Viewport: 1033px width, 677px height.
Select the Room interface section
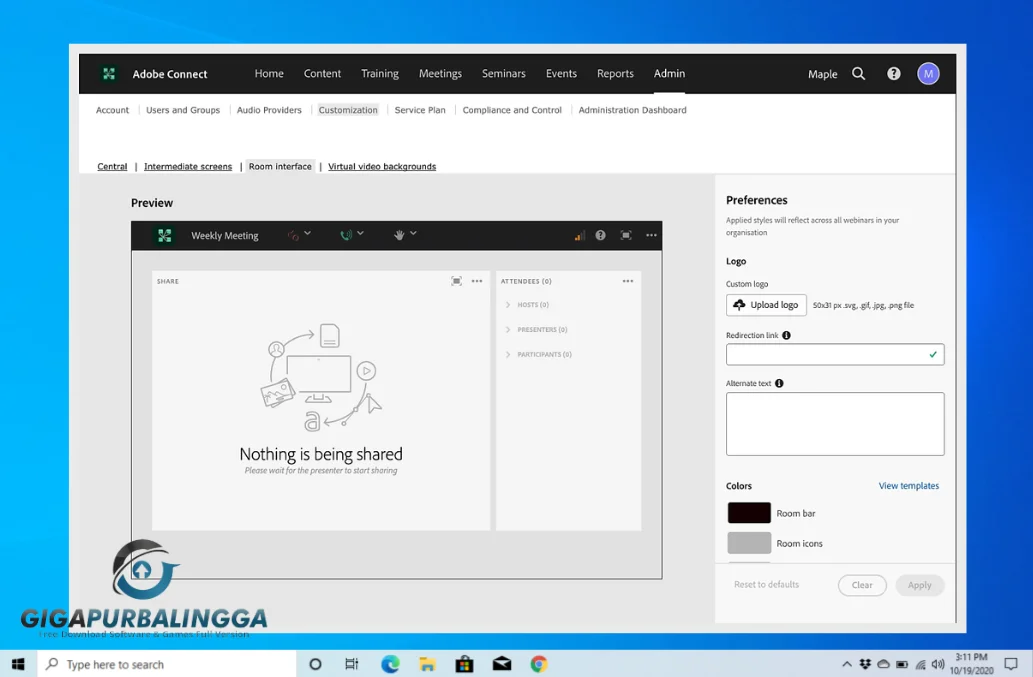pyautogui.click(x=280, y=167)
